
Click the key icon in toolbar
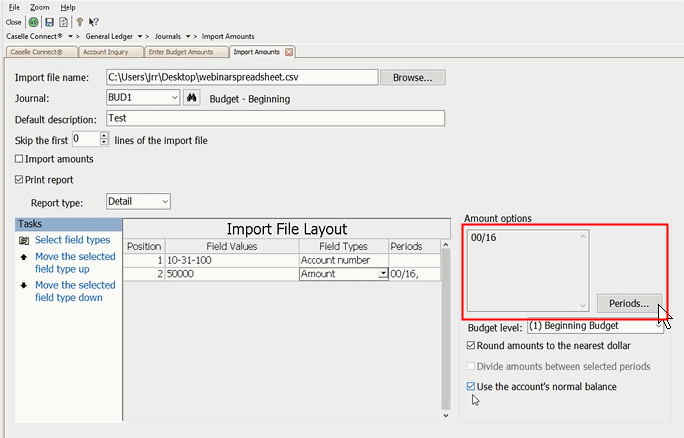[79, 22]
